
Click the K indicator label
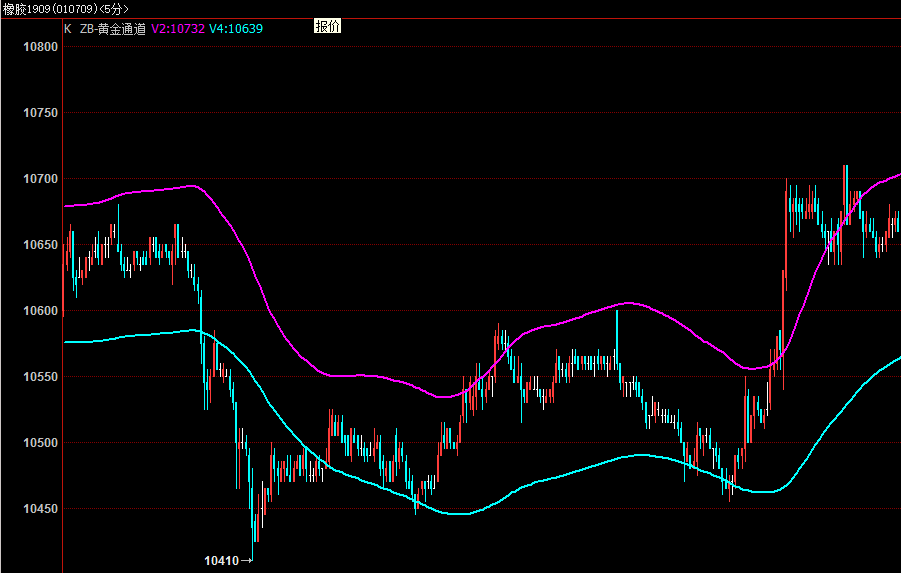point(68,29)
